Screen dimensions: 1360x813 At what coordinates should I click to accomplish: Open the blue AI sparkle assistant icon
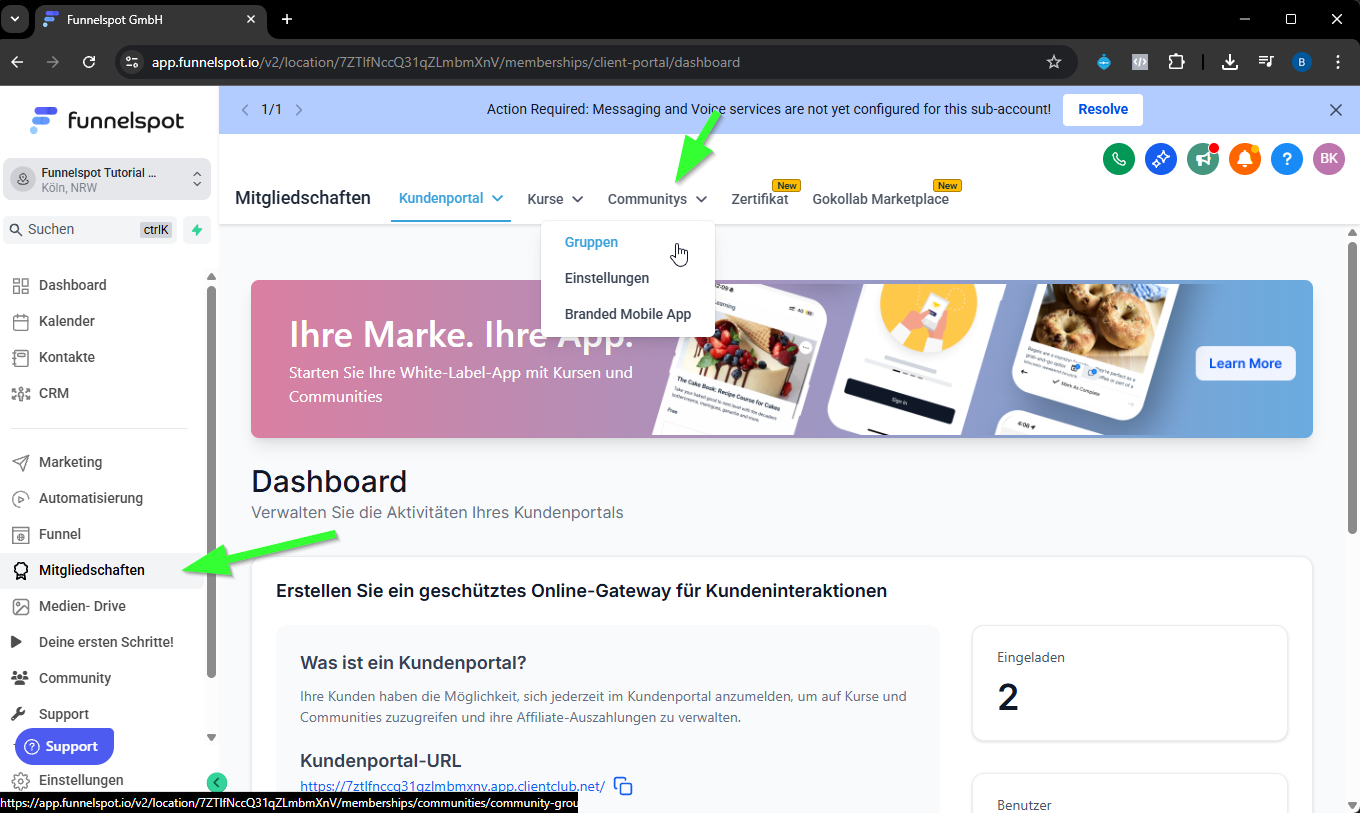coord(1161,158)
